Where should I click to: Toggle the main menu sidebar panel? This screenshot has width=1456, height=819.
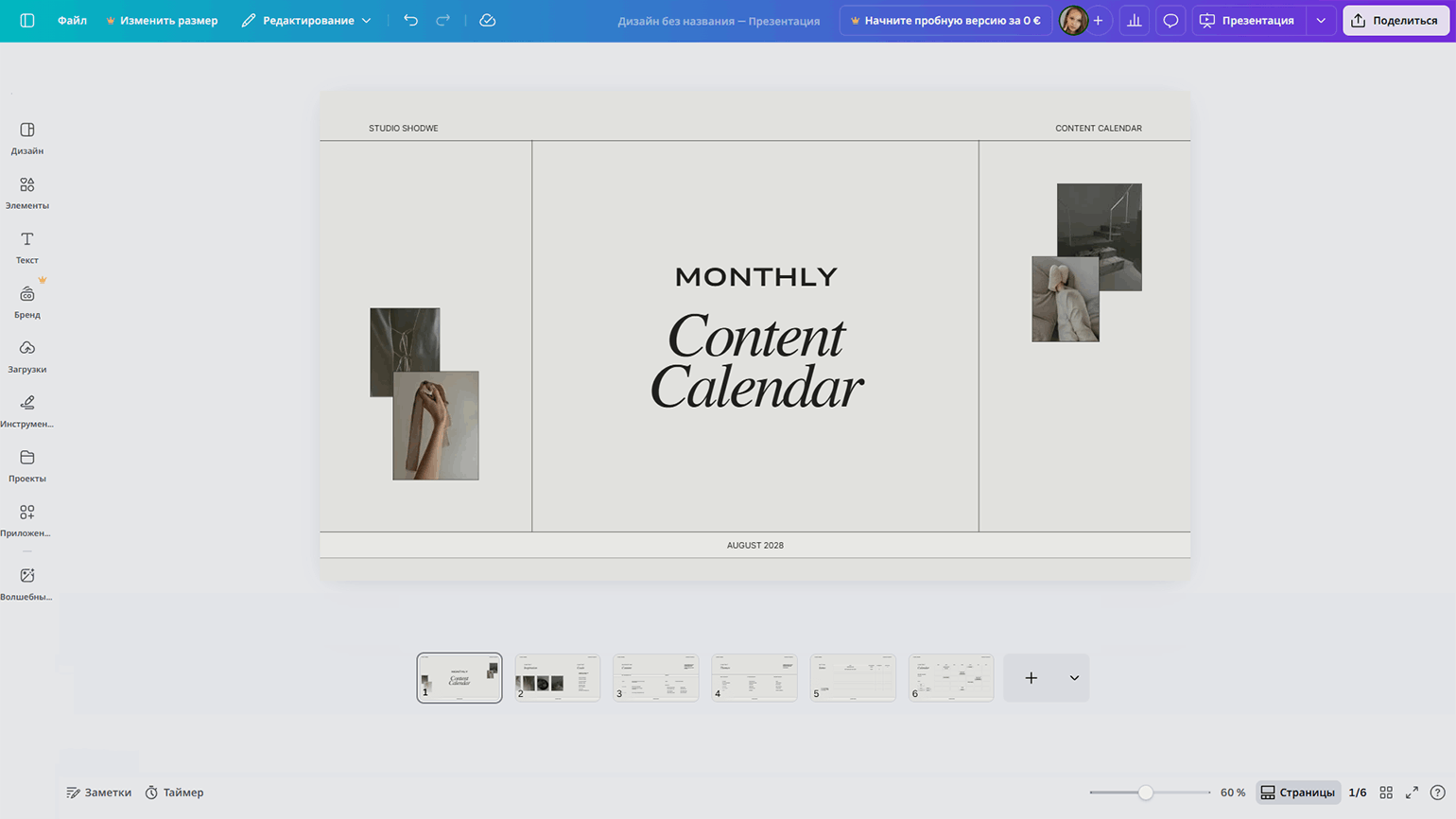pyautogui.click(x=27, y=20)
